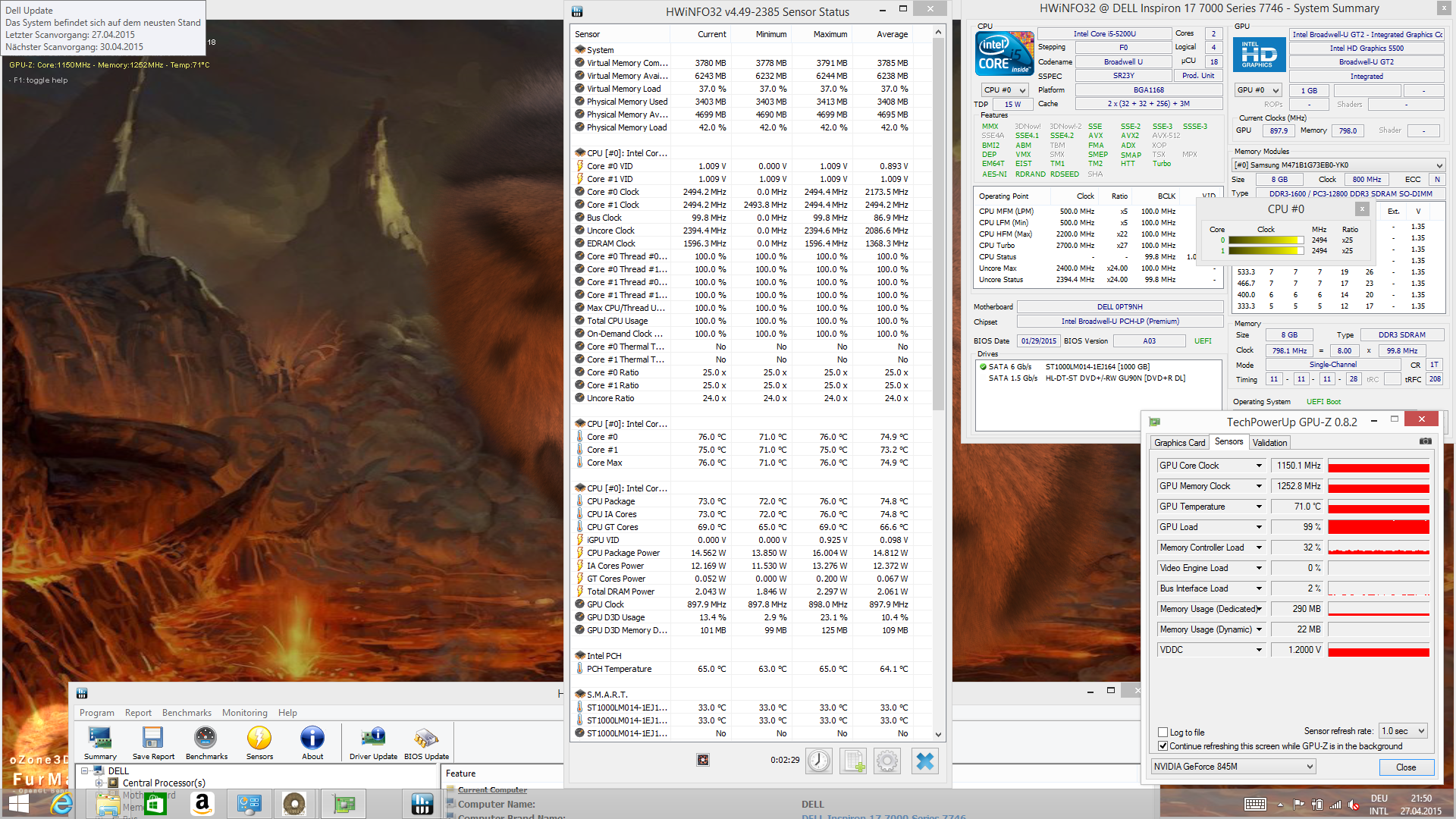Click the clock reset-timer button in Sensor Status
This screenshot has width=1456, height=819.
point(819,761)
